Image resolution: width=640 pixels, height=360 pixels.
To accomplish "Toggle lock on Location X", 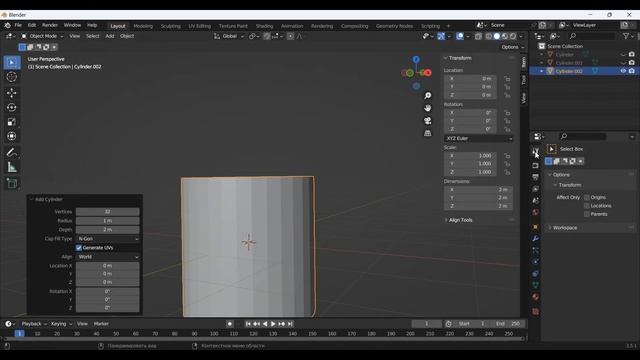I will (x=507, y=79).
